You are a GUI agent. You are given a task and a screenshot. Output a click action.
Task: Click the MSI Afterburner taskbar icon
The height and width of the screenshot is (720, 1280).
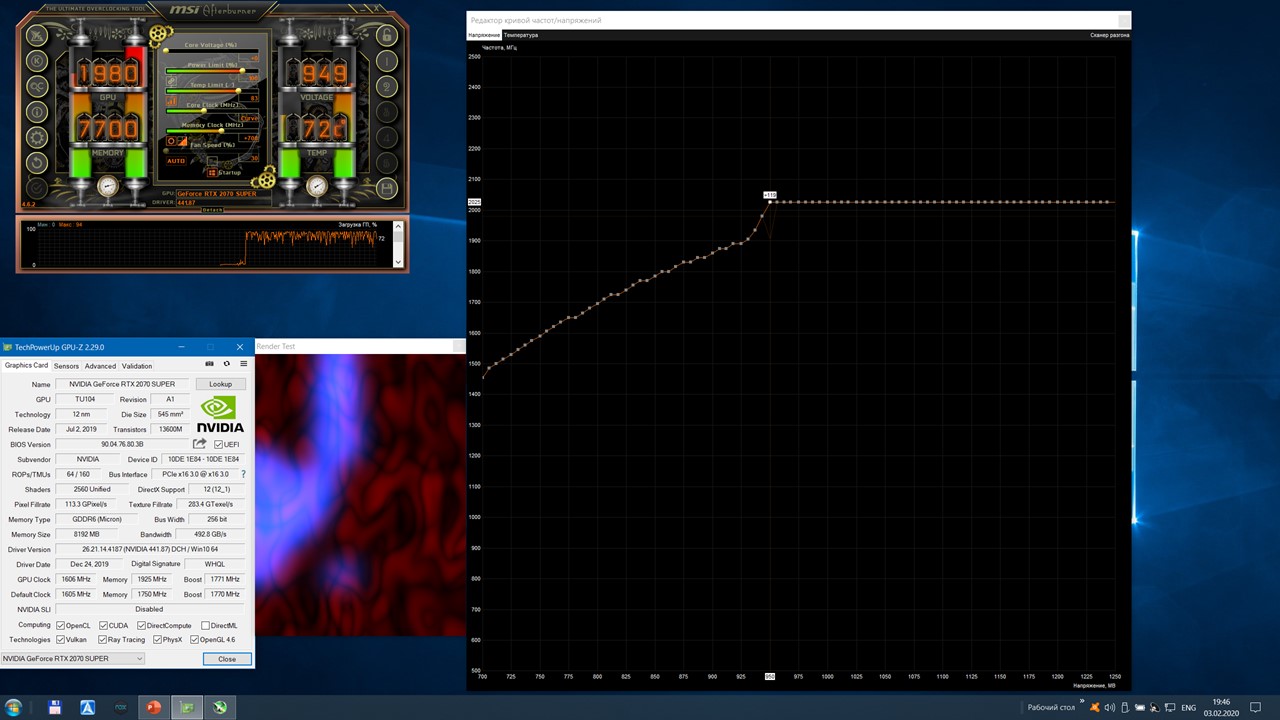220,707
